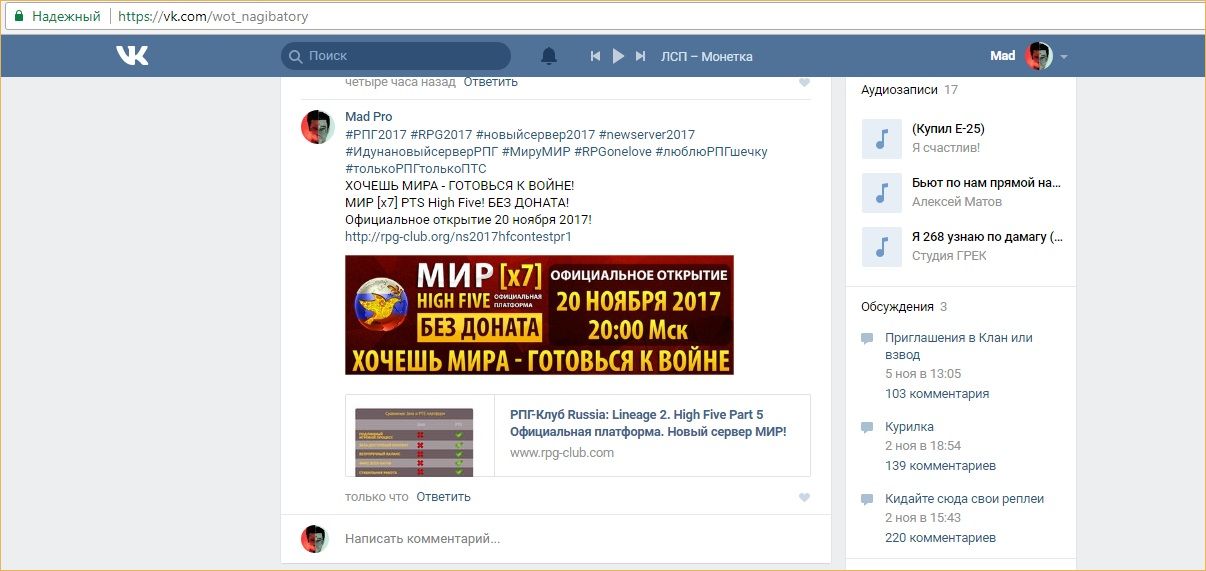
Task: Open discussion Приглашения в Клан или взвод
Action: (x=959, y=346)
